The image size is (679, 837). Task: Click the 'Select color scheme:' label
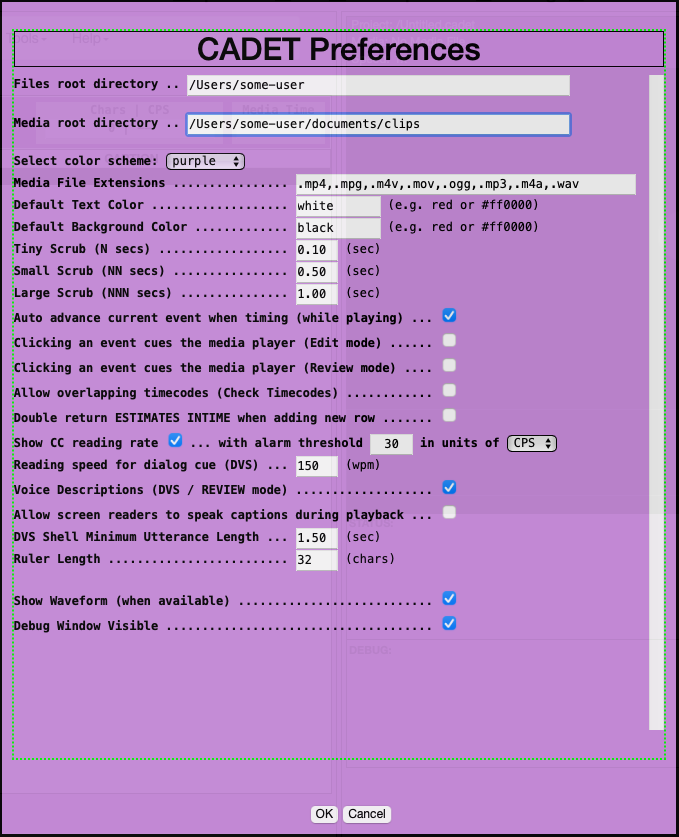click(85, 161)
